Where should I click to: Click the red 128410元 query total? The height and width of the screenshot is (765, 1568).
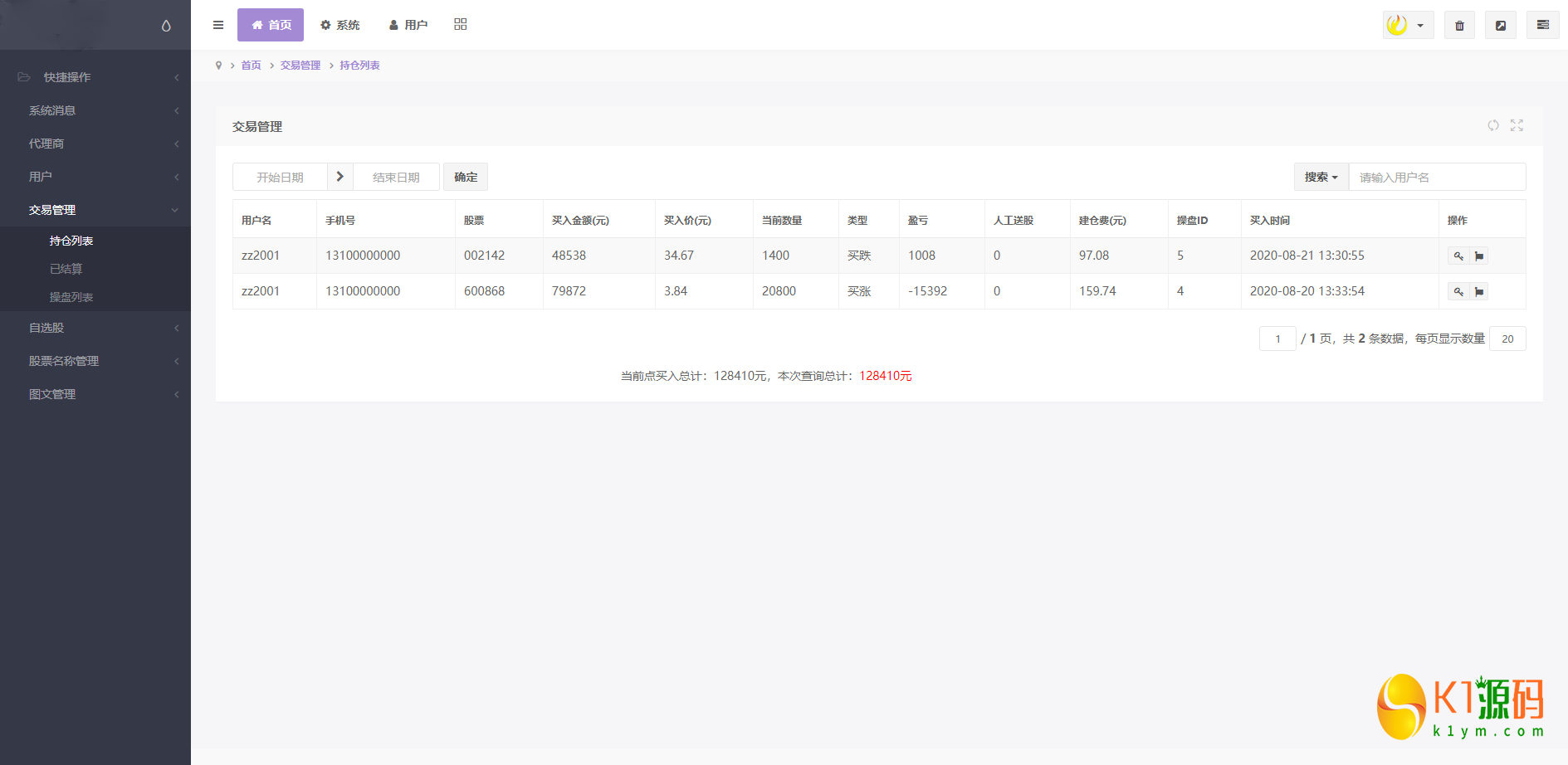[x=885, y=376]
